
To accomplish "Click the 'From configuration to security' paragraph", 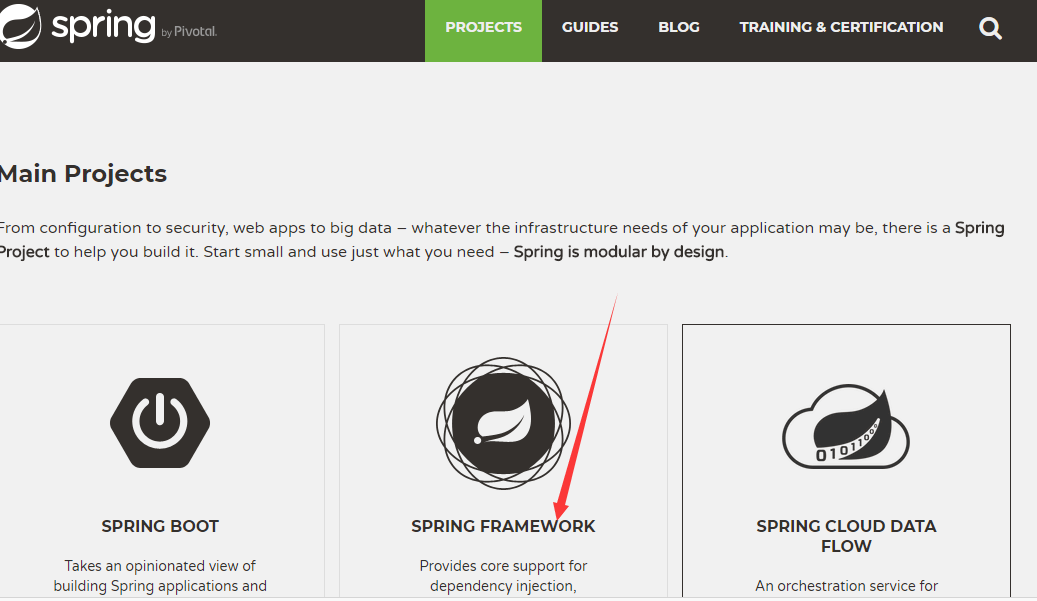I will 502,240.
